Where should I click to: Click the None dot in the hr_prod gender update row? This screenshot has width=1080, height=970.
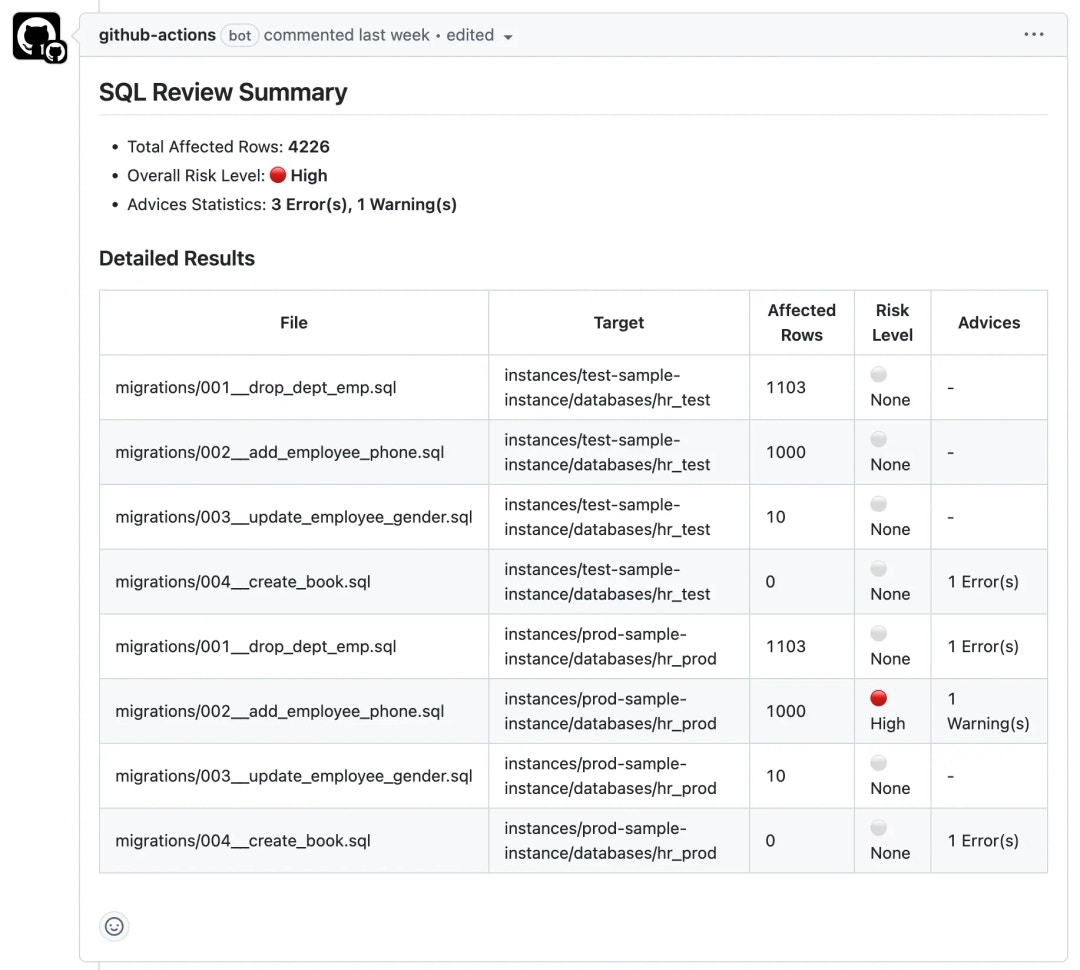pyautogui.click(x=878, y=762)
